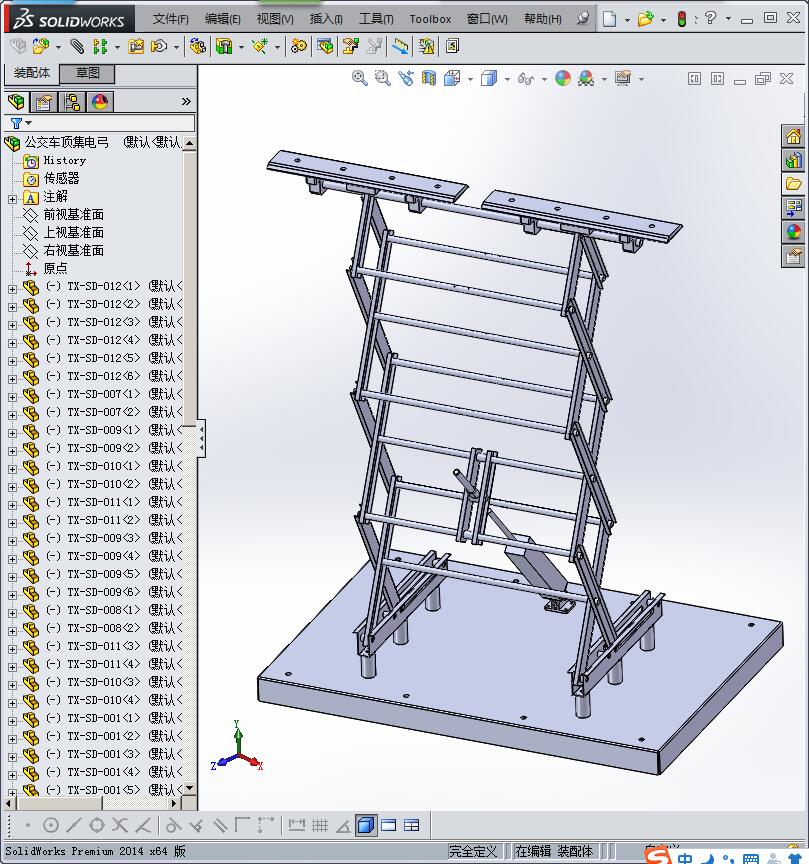
Task: Click the Smart Fasteners icon
Action: pos(136,46)
